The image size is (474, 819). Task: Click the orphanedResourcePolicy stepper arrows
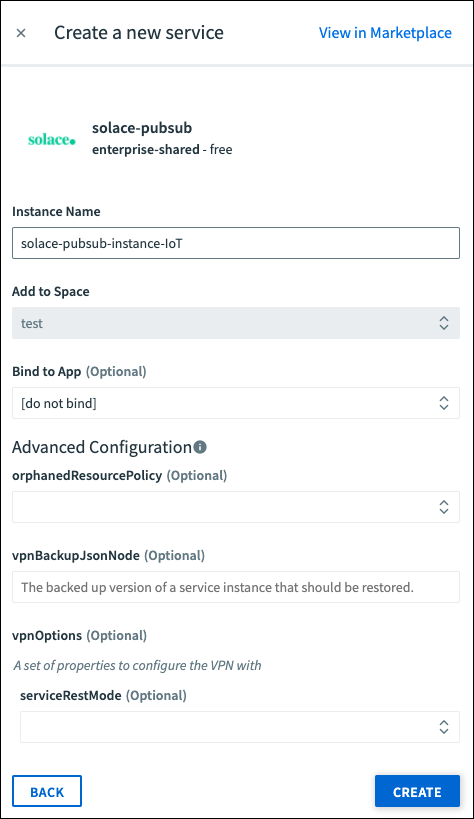[444, 507]
